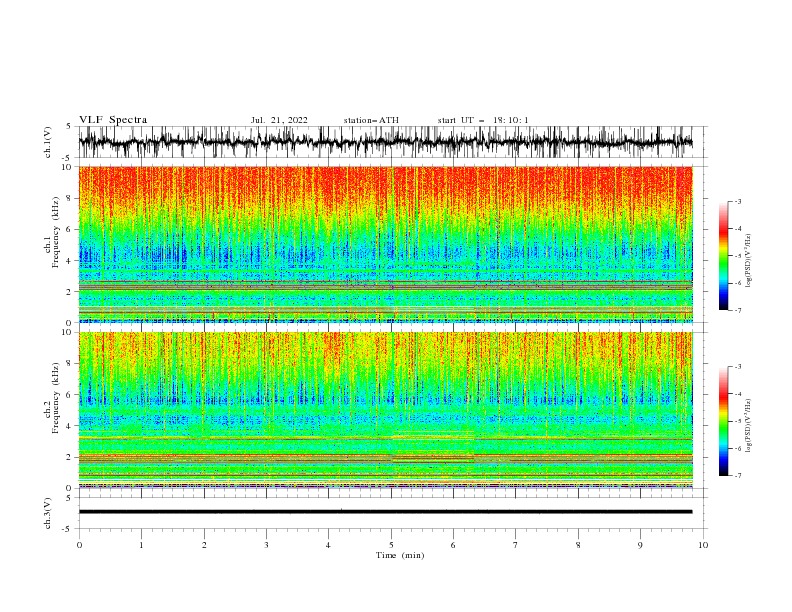The image size is (792, 612).
Task: Select the ch.2 "Frequency (kHz)" axis label
Action: pyautogui.click(x=56, y=398)
